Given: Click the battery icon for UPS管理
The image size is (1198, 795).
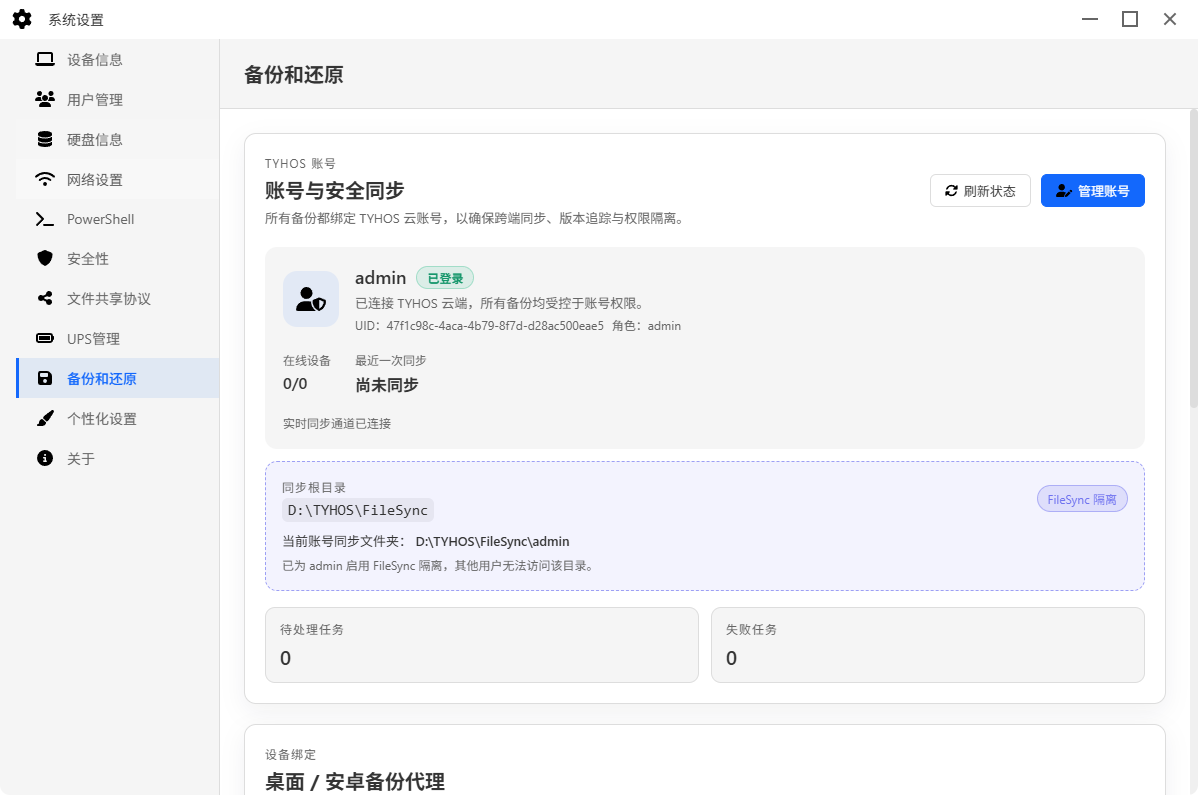Looking at the screenshot, I should click(x=45, y=338).
